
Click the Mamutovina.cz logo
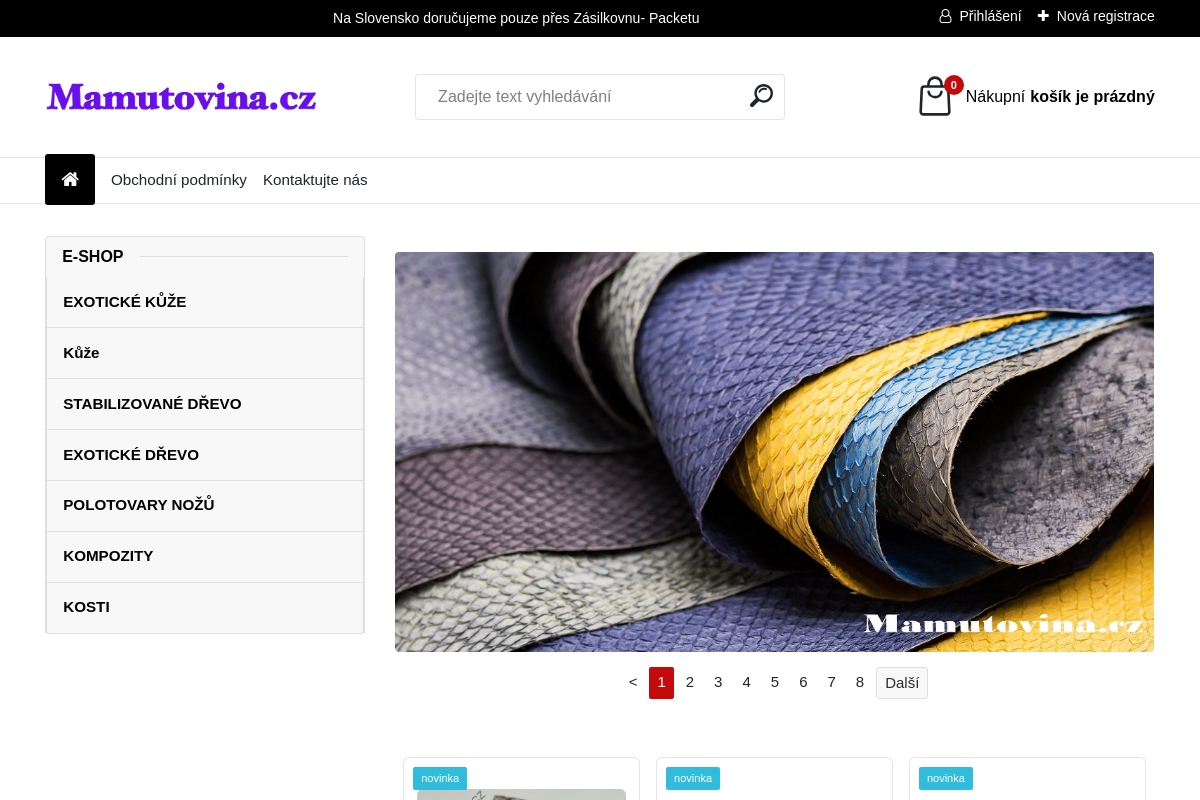(x=181, y=97)
